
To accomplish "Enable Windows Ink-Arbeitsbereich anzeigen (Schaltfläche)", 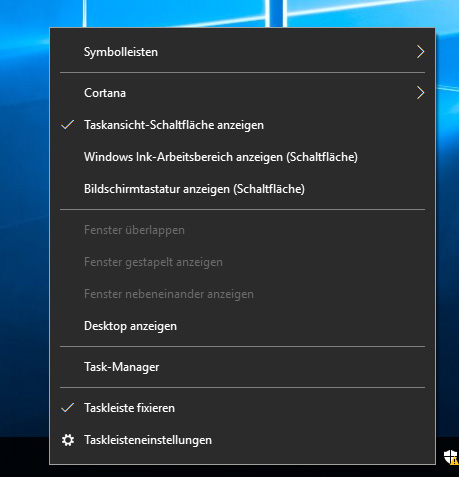I will (242, 157).
